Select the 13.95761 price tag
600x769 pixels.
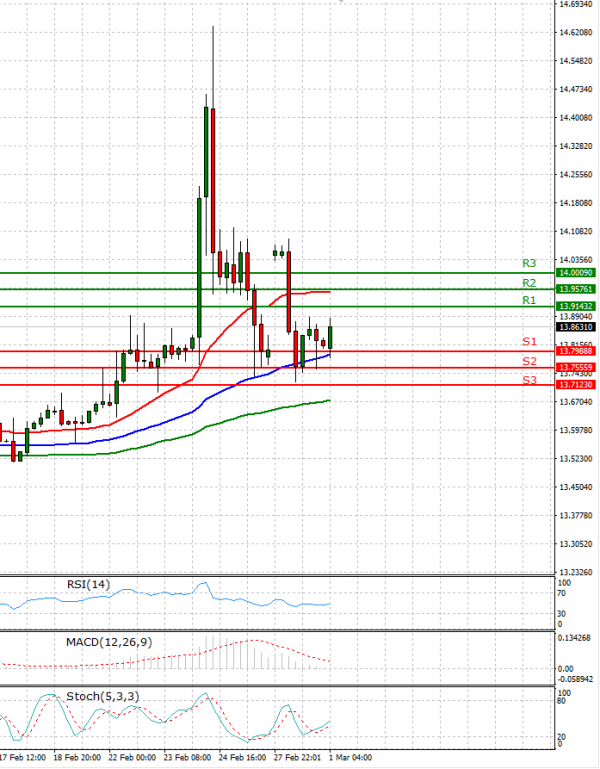[575, 289]
